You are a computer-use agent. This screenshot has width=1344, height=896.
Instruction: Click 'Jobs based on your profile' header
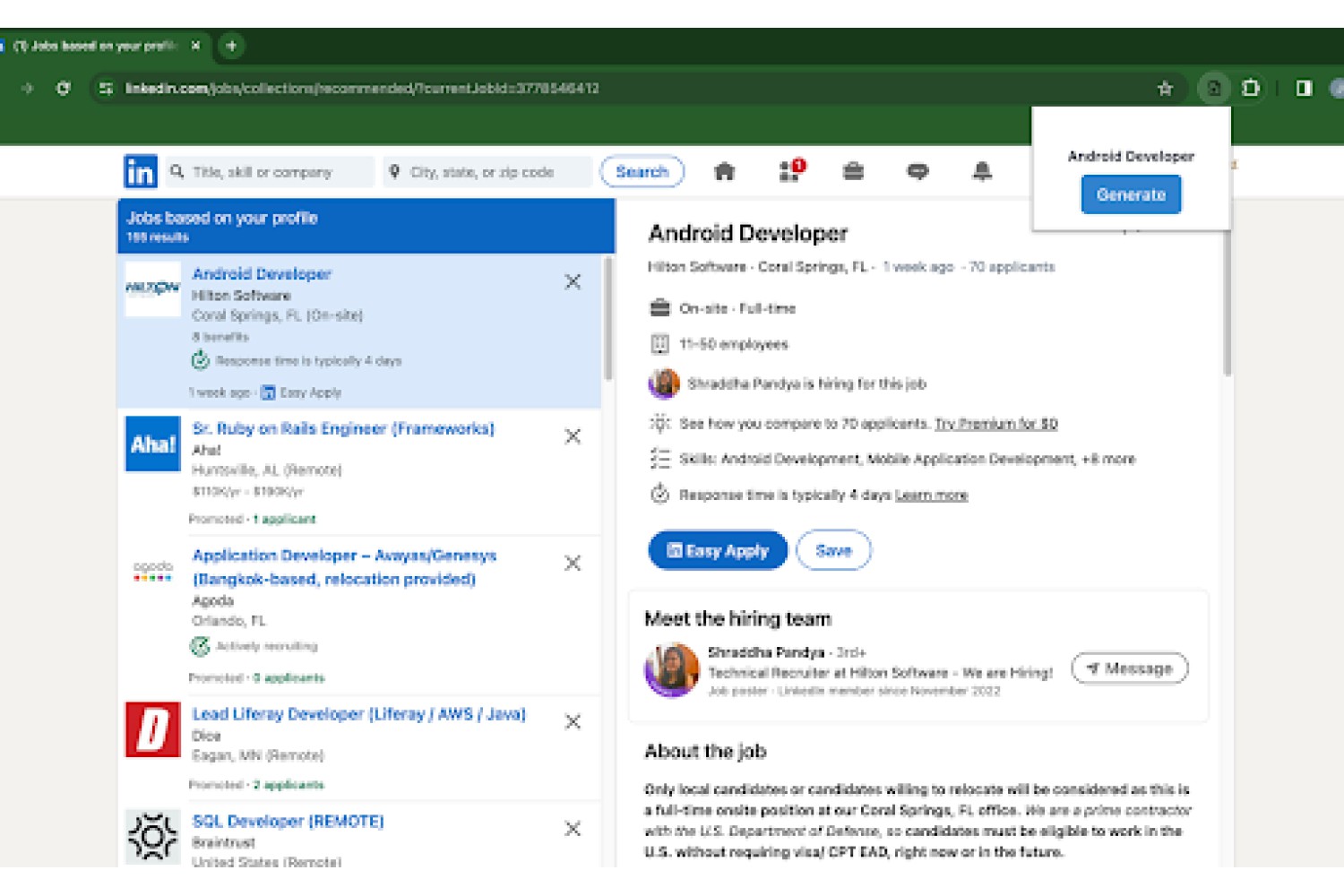(x=222, y=218)
